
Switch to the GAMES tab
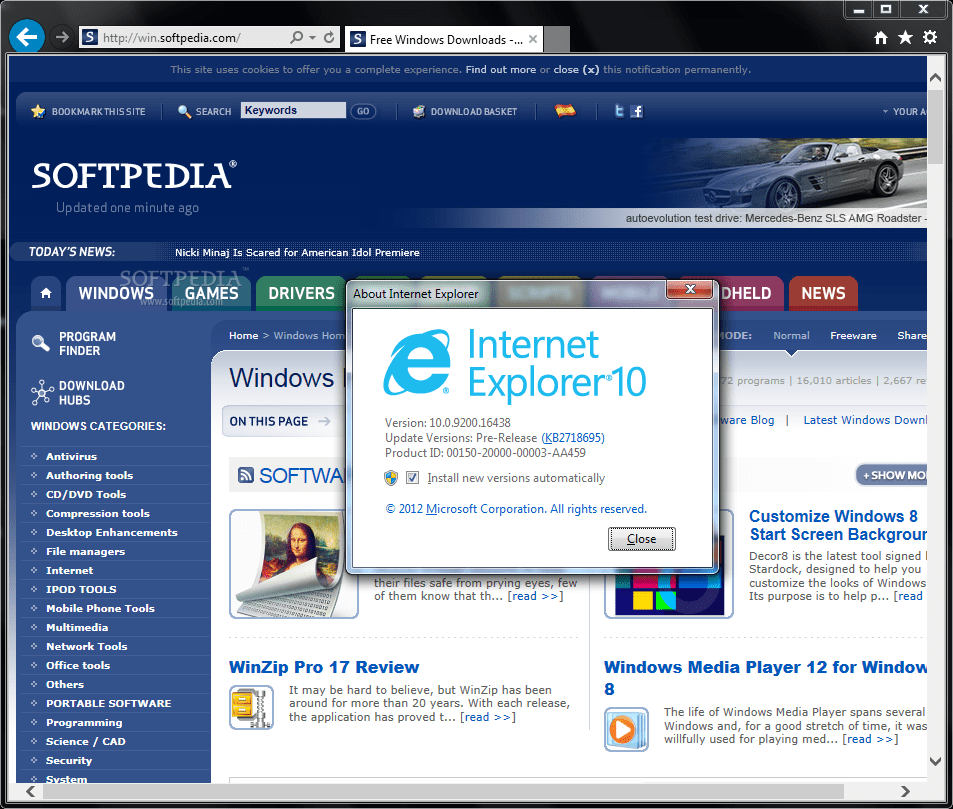[x=212, y=294]
